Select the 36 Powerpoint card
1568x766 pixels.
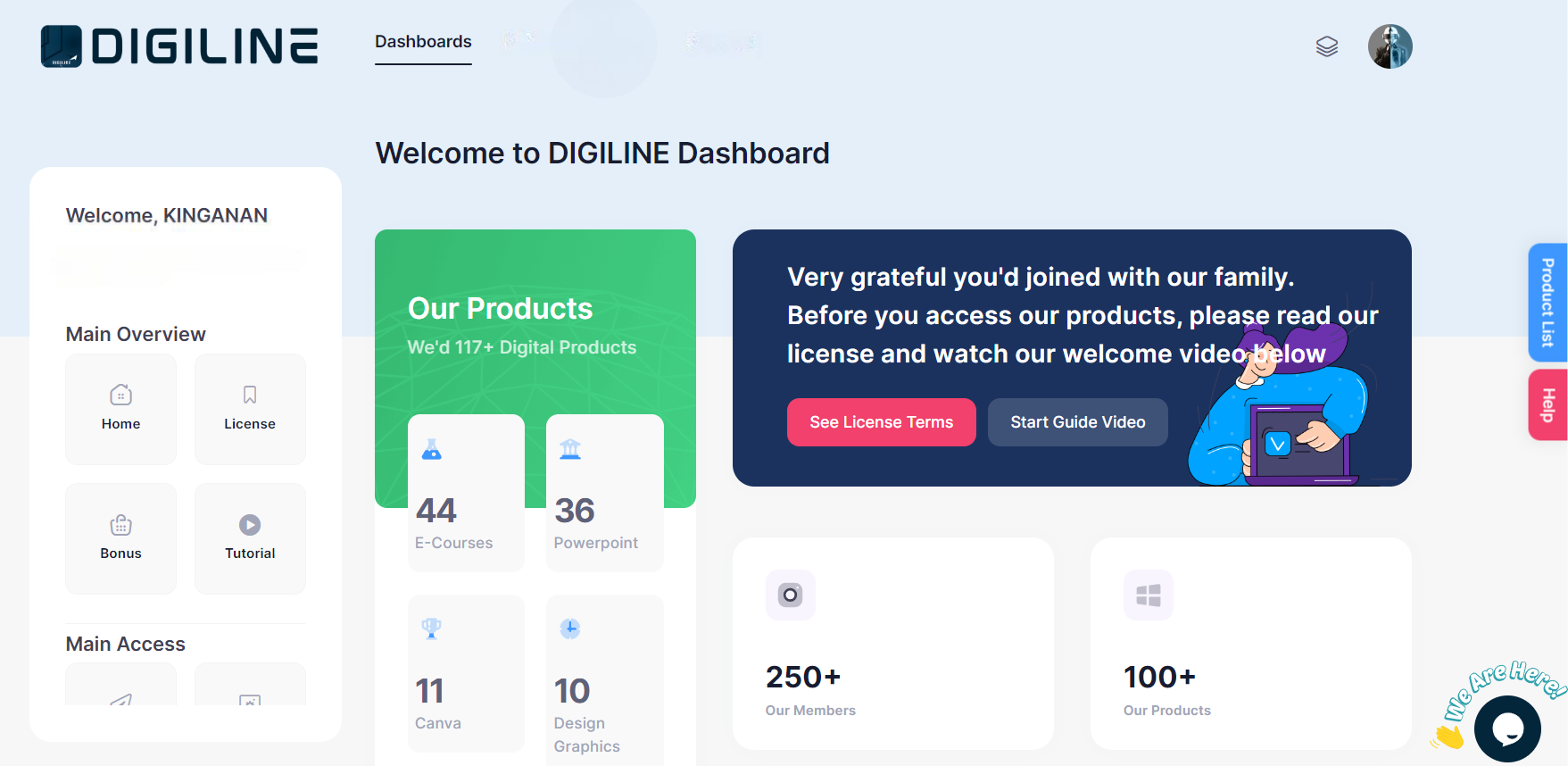pos(604,493)
